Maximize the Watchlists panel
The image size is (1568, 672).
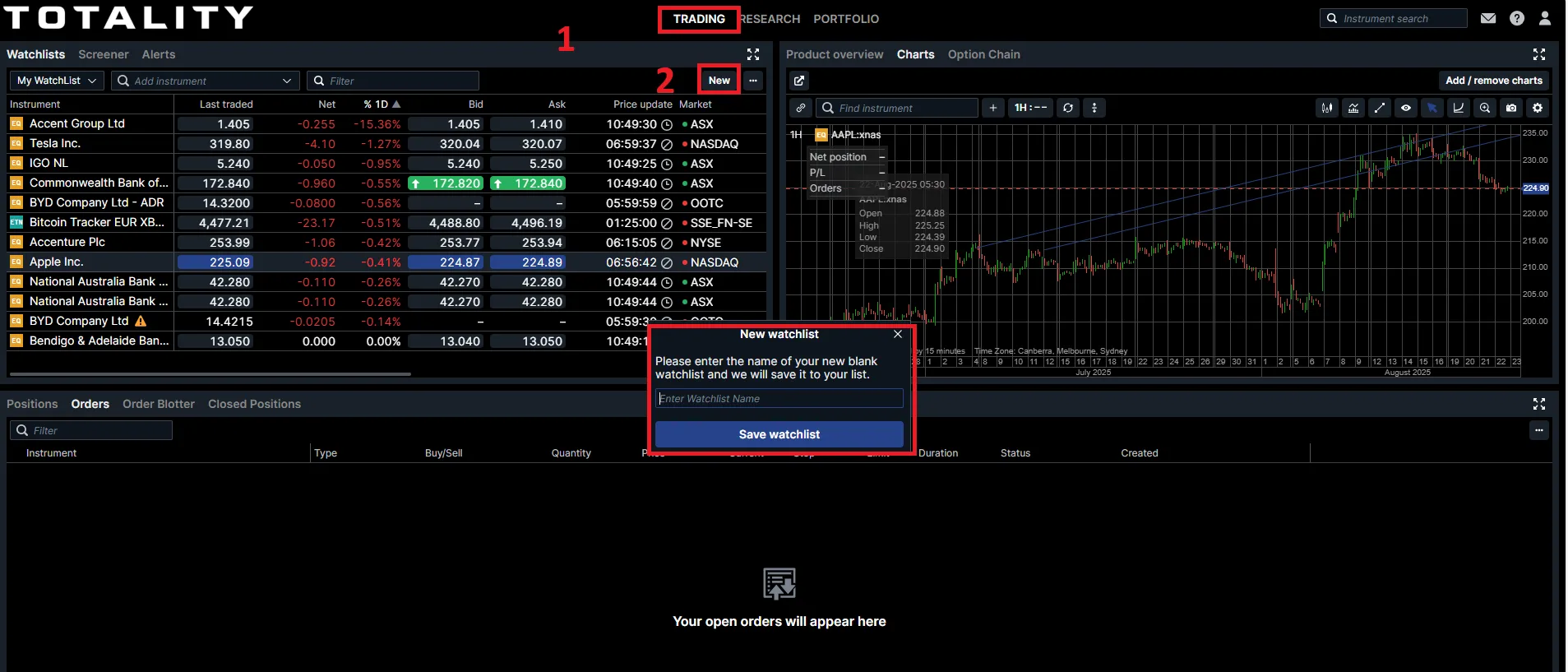click(x=753, y=54)
